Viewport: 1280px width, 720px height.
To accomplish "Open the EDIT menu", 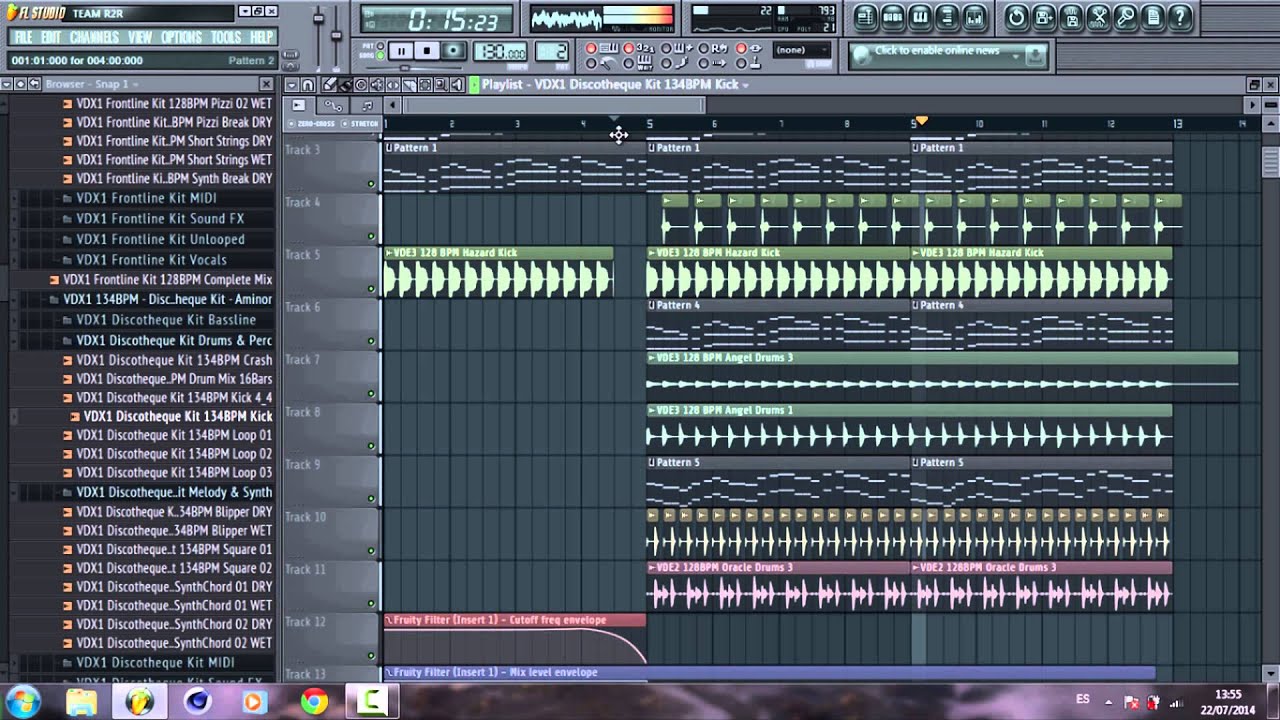I will pos(51,37).
